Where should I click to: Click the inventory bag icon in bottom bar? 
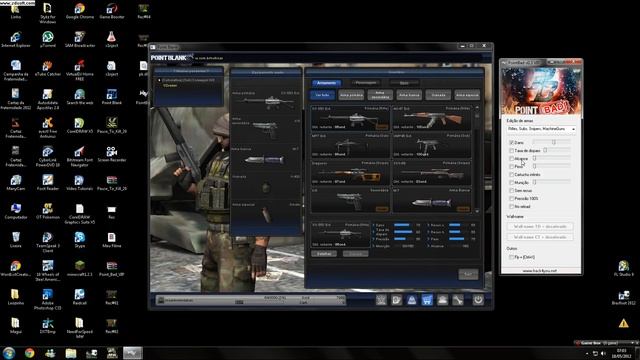tap(411, 300)
